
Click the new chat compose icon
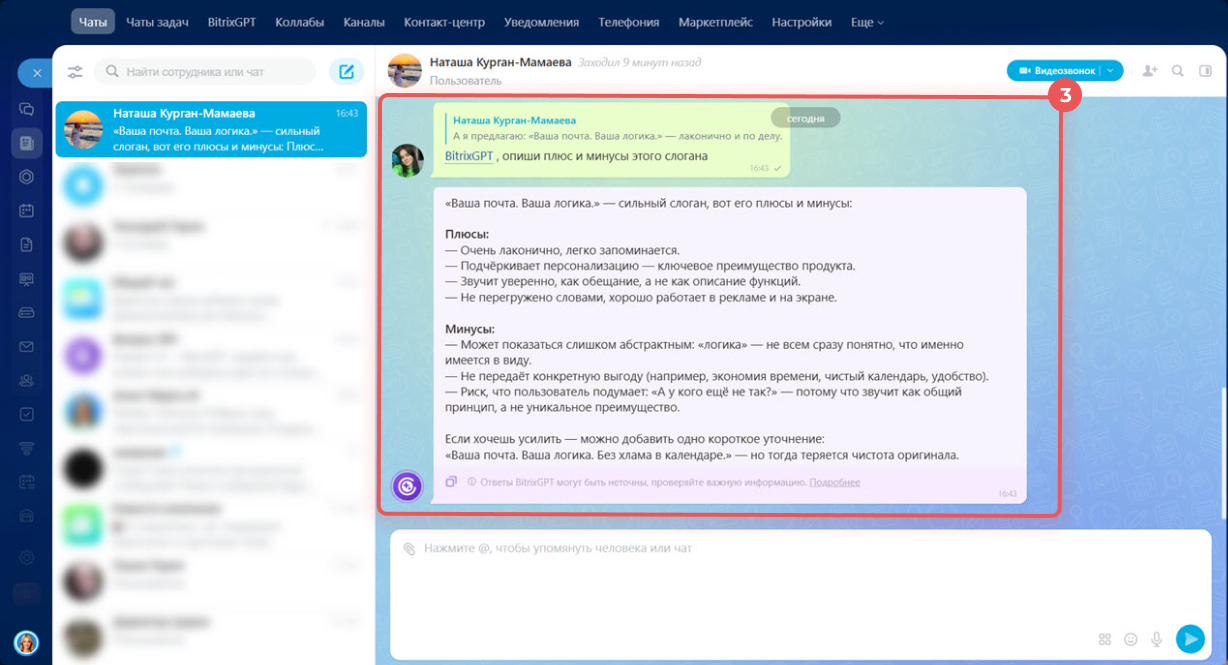pyautogui.click(x=346, y=72)
